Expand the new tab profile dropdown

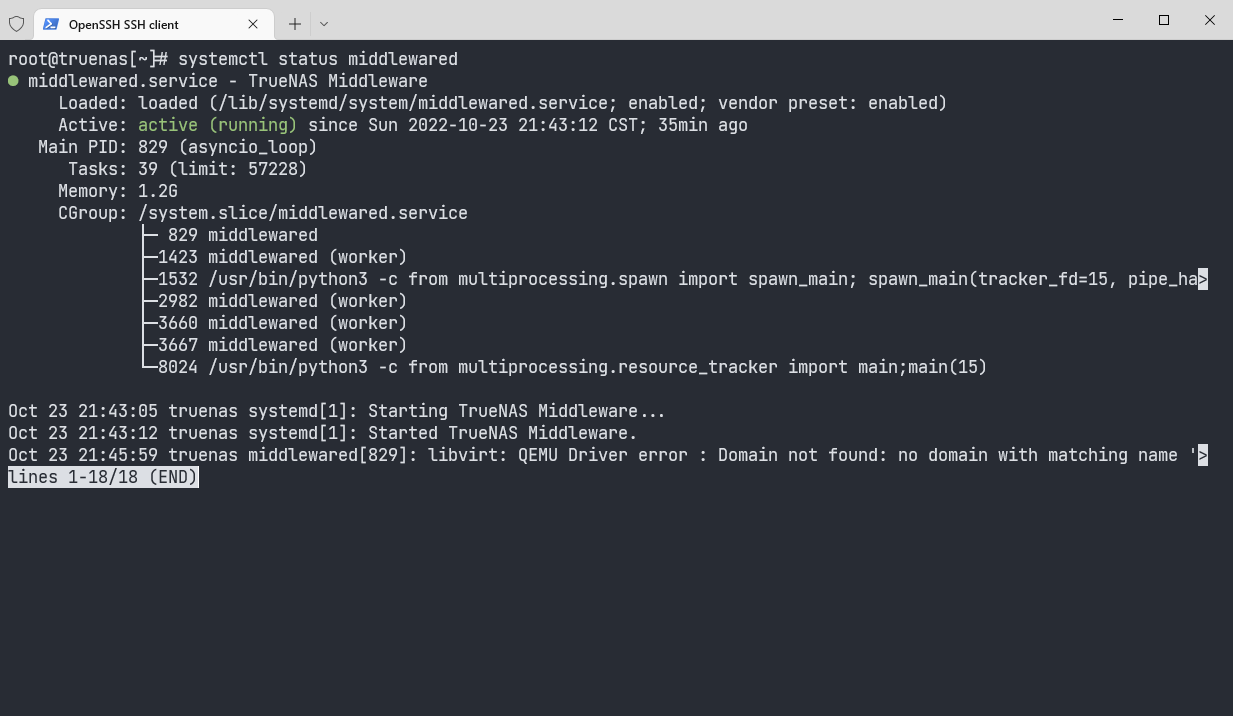point(324,24)
